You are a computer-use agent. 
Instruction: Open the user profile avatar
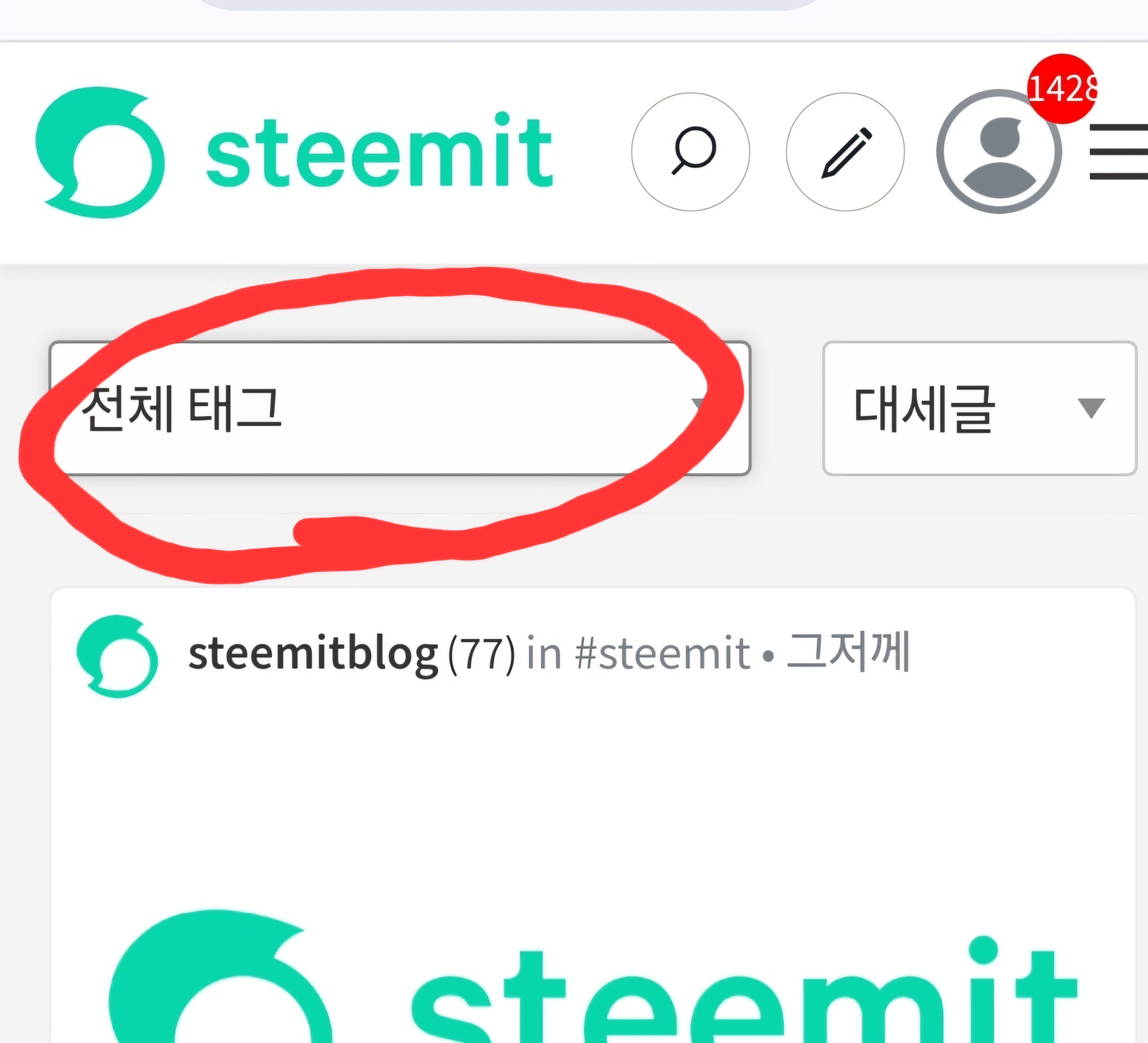click(x=999, y=152)
